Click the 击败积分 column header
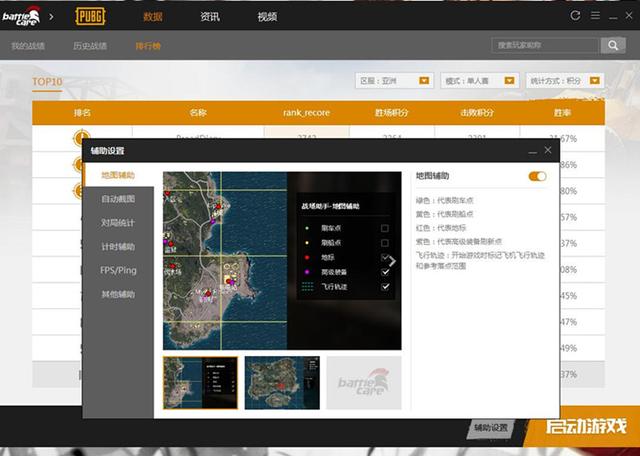 point(477,113)
